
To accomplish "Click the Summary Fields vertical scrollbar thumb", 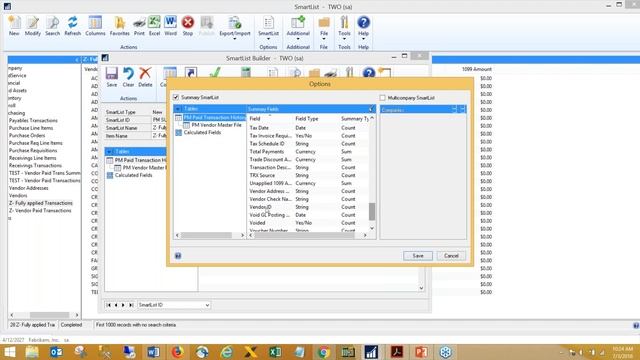I will pyautogui.click(x=372, y=211).
